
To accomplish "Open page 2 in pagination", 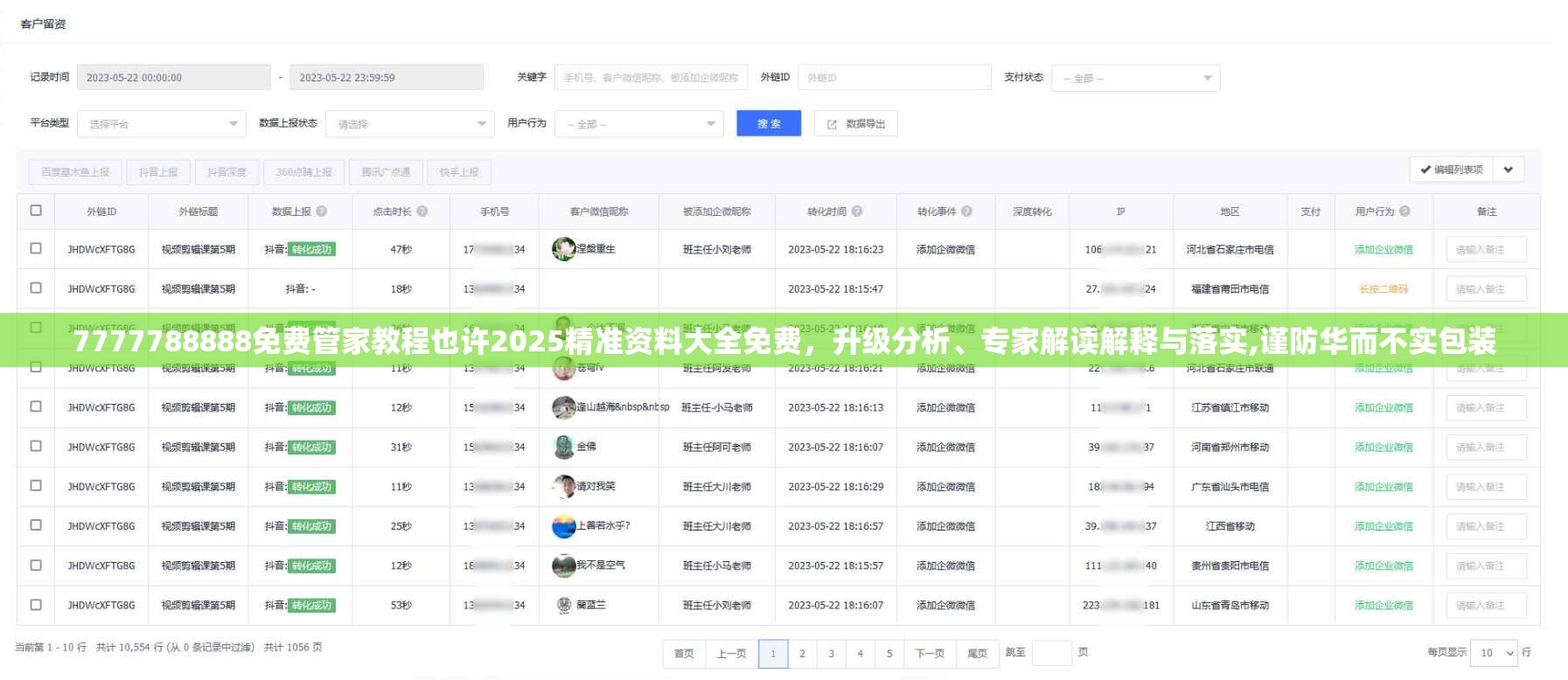I will point(802,653).
